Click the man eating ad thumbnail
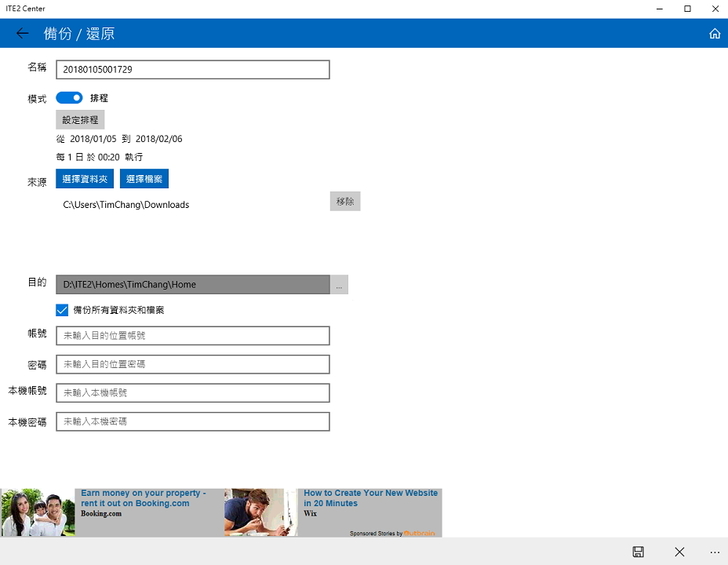The image size is (728, 565). pyautogui.click(x=260, y=513)
